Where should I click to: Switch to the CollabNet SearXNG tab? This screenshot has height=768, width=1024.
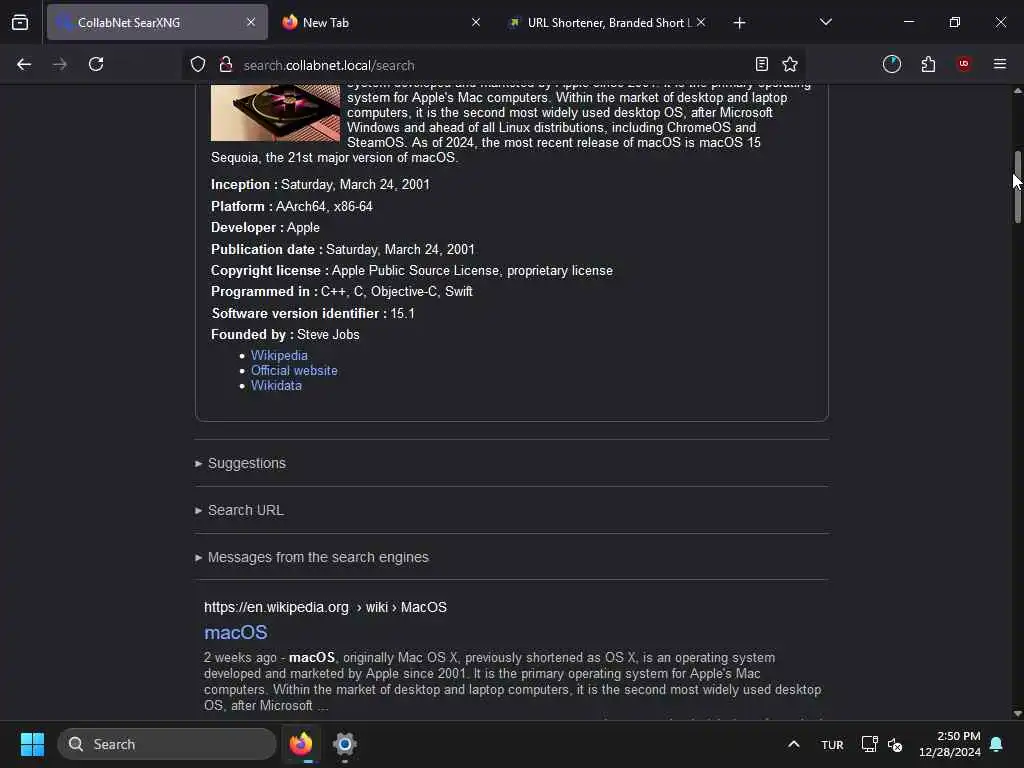[157, 23]
